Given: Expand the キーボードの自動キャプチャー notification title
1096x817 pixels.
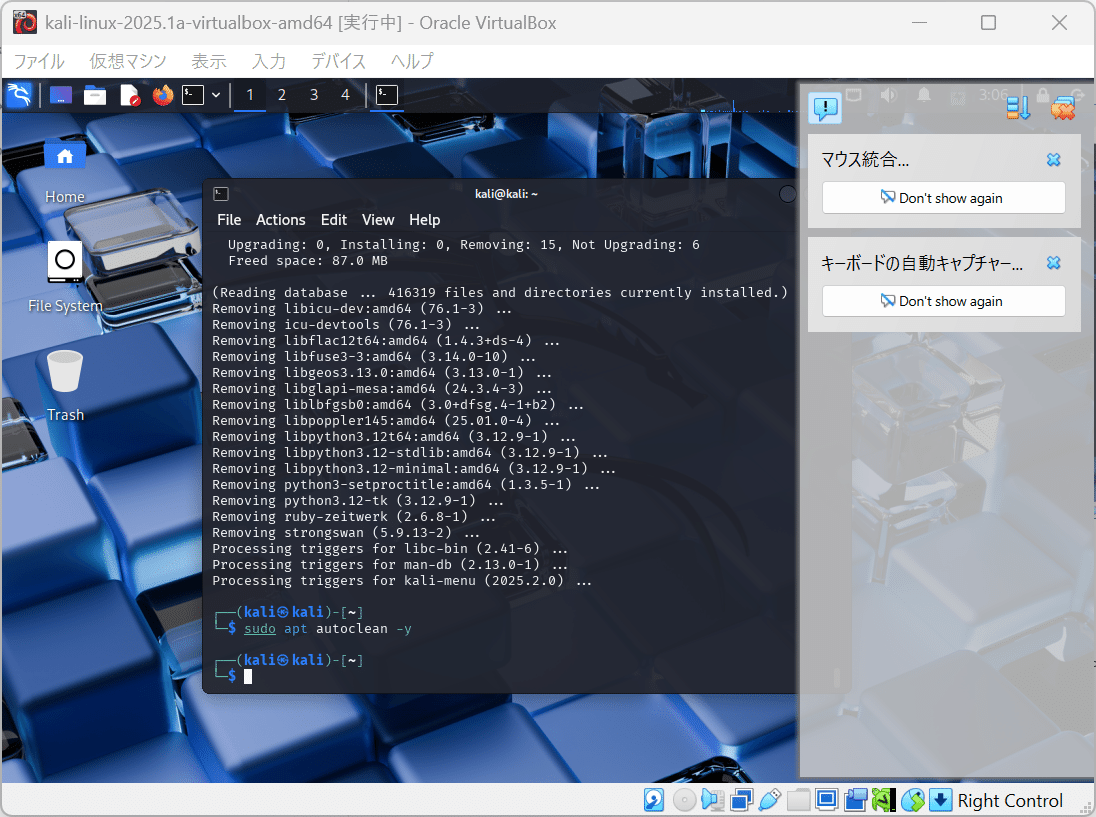Looking at the screenshot, I should pyautogui.click(x=921, y=263).
